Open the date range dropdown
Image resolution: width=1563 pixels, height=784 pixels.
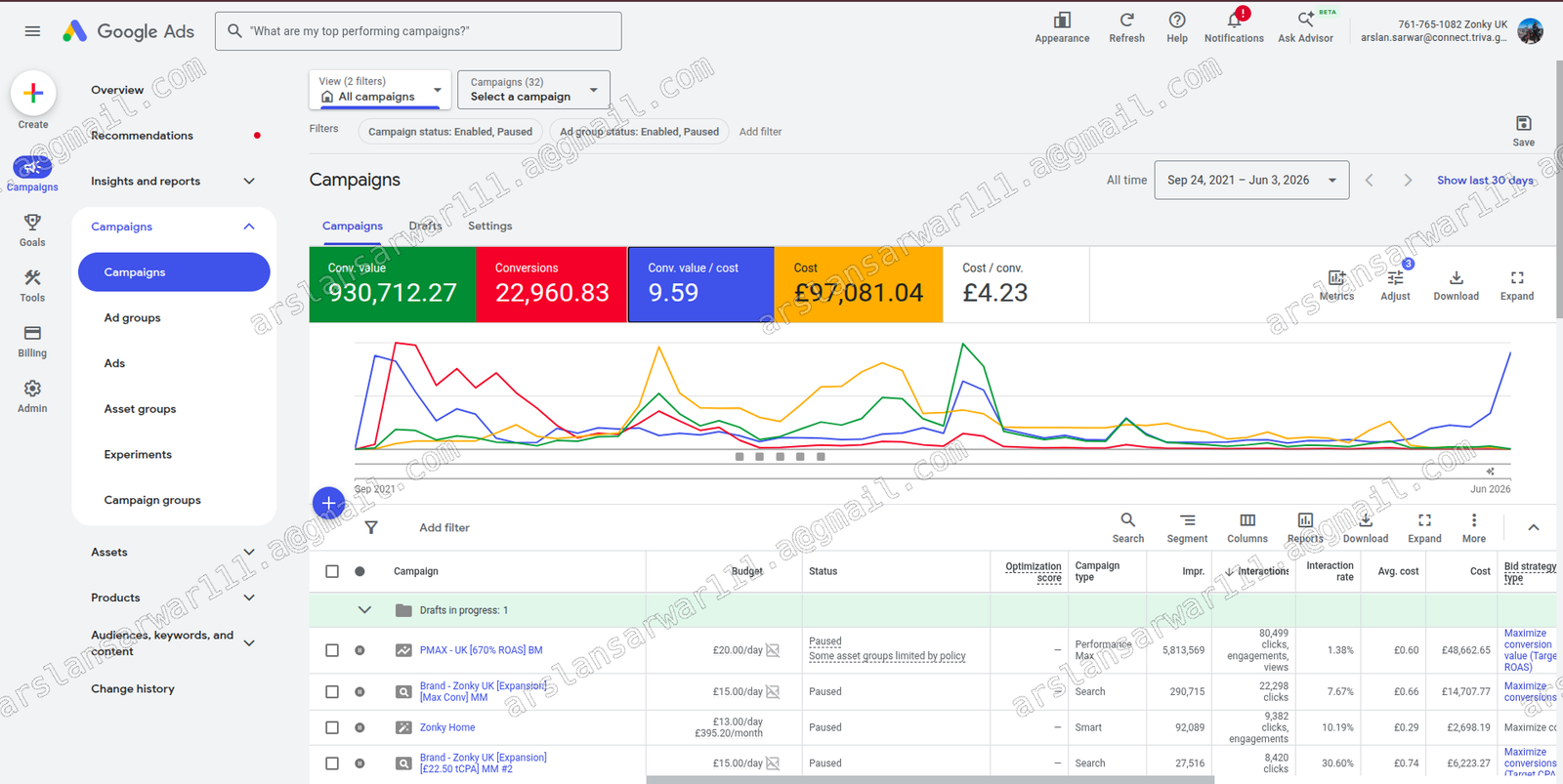[1251, 181]
